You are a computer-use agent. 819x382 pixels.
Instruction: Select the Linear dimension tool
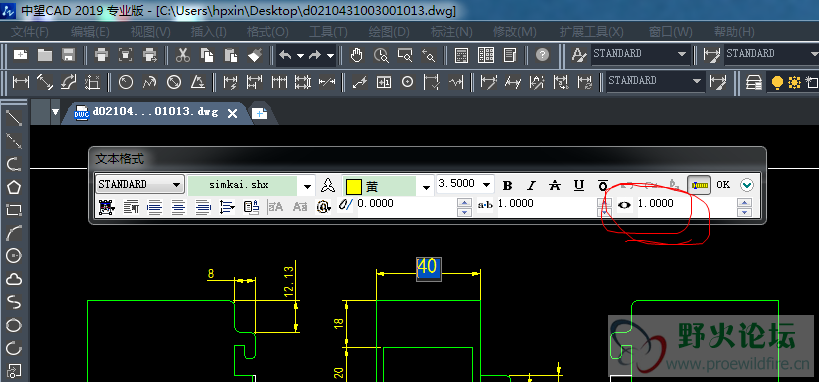[x=21, y=82]
